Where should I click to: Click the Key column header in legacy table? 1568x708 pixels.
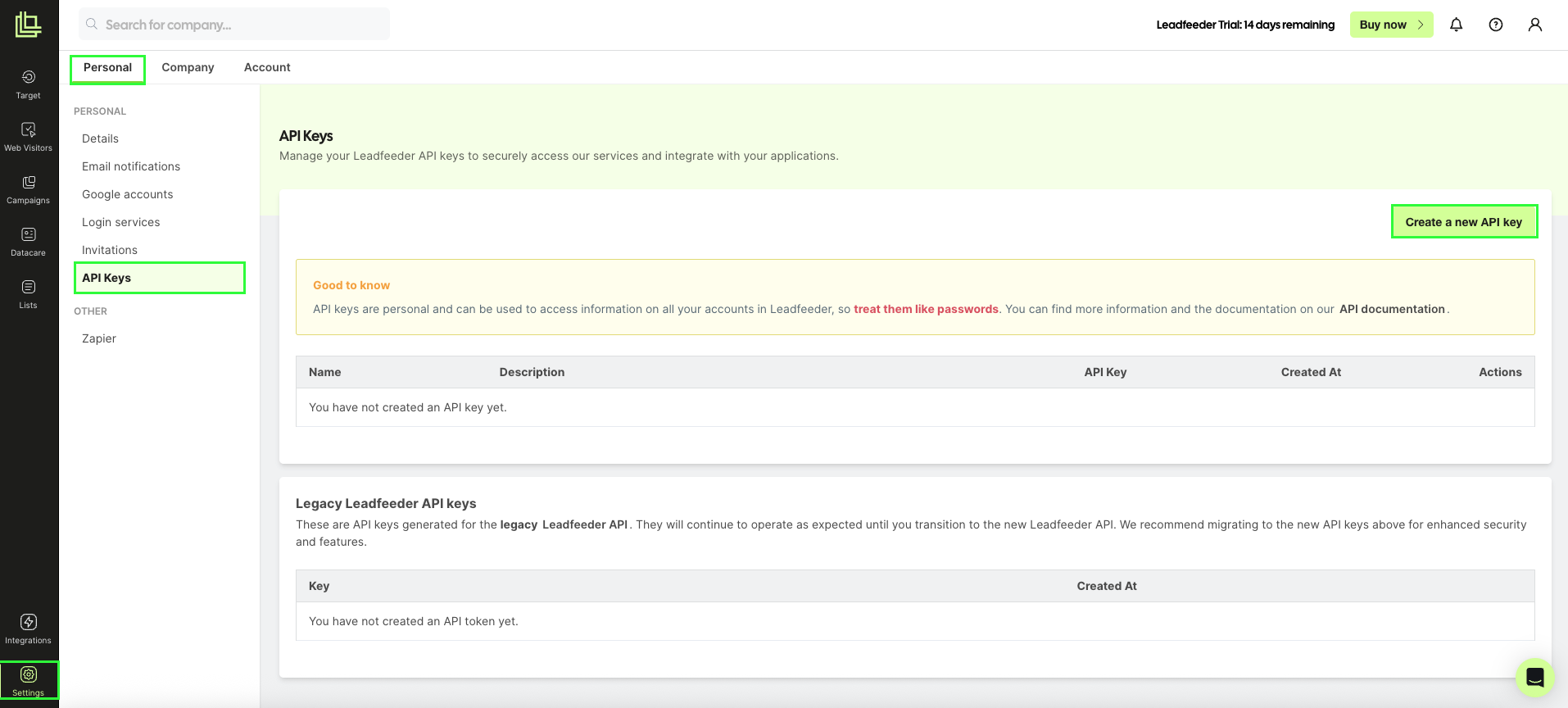[x=319, y=586]
